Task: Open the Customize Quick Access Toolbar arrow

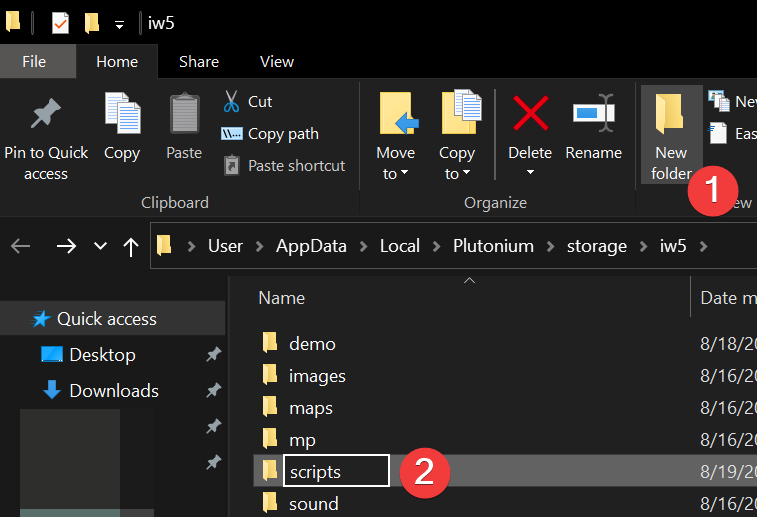Action: 119,24
